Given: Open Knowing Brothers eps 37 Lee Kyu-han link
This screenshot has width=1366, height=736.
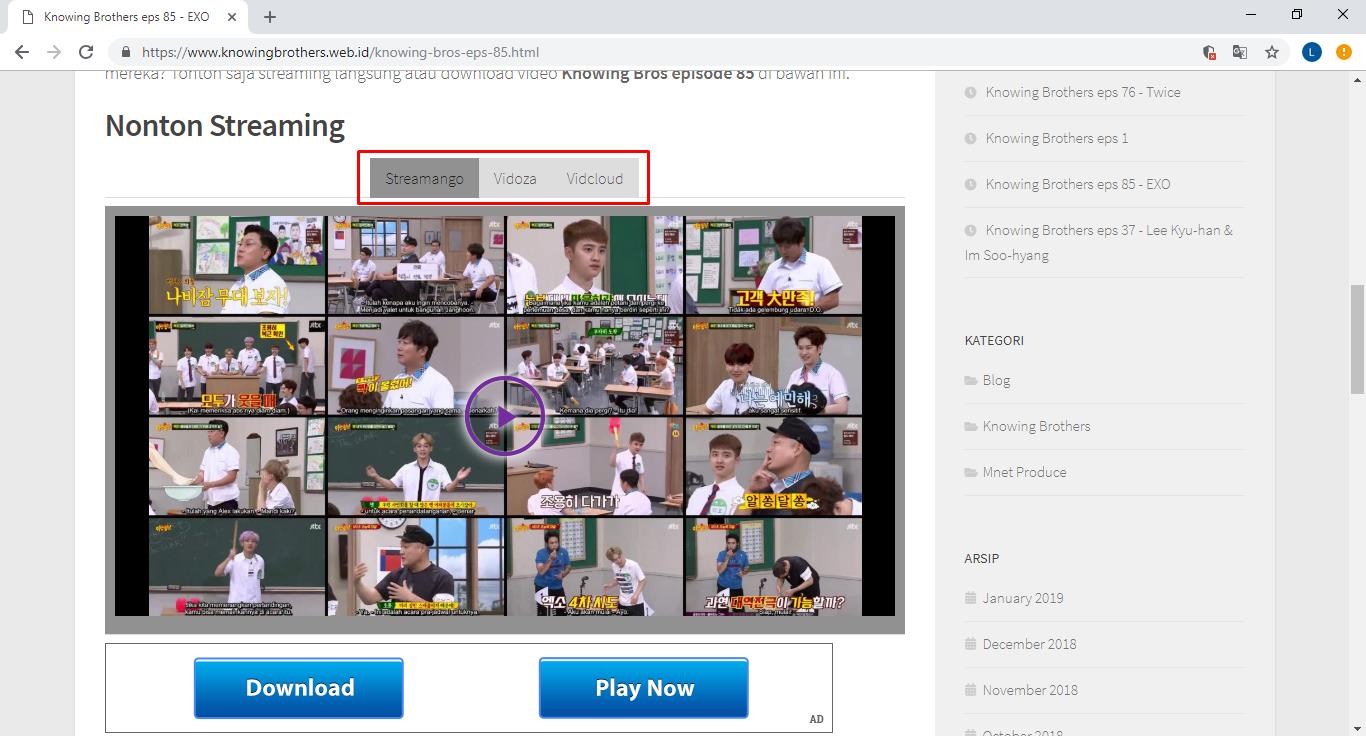Looking at the screenshot, I should 1099,242.
